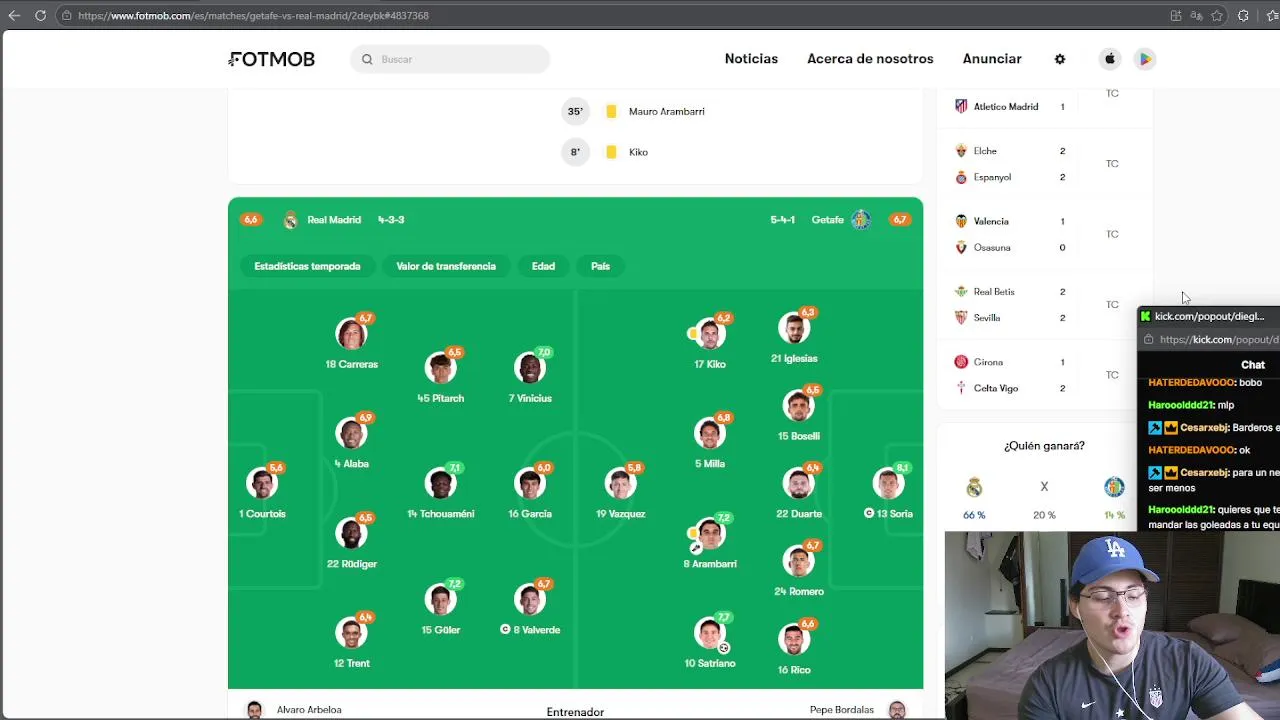The width and height of the screenshot is (1280, 720).
Task: Open player 18 Carreras photo
Action: tap(351, 334)
